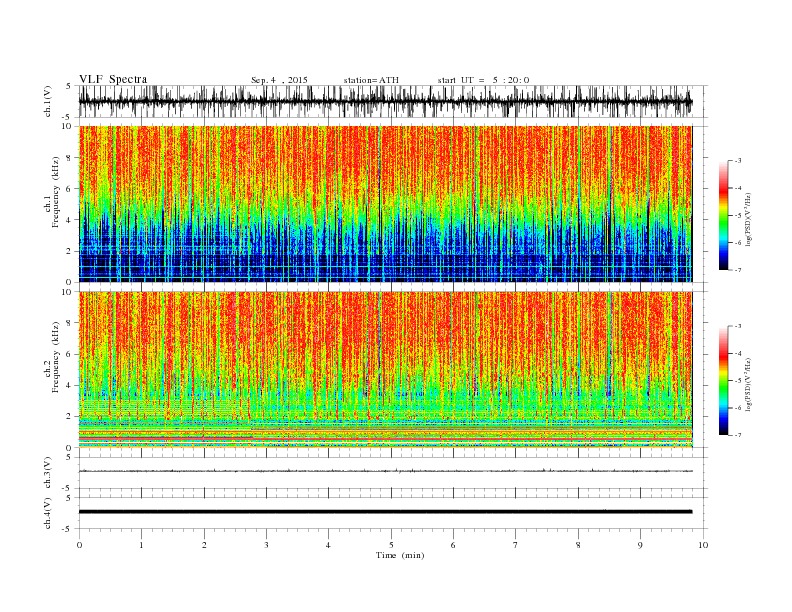Click the 6 minute tick label
The width and height of the screenshot is (792, 612).
(453, 545)
